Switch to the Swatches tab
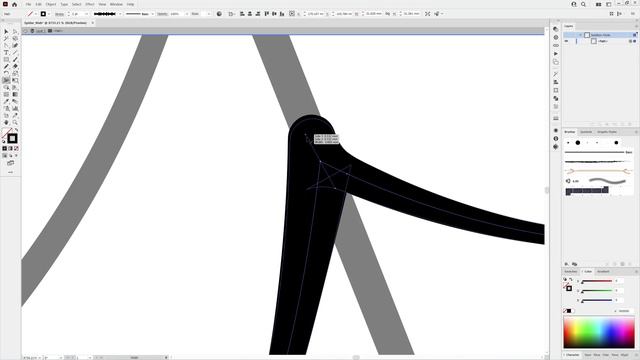The image size is (640, 360). [x=571, y=271]
